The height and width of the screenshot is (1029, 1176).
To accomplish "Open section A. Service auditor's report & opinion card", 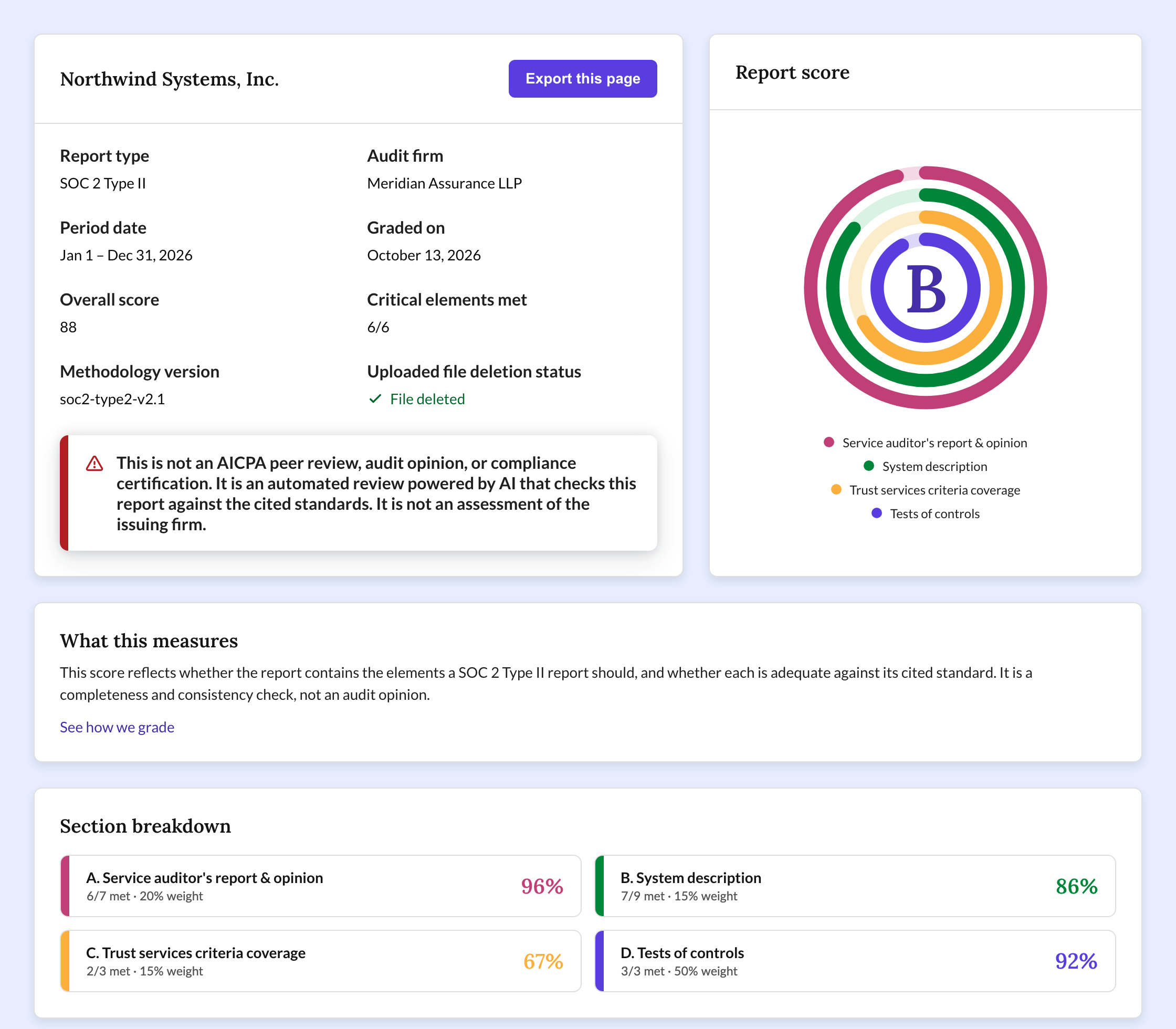I will [x=320, y=886].
